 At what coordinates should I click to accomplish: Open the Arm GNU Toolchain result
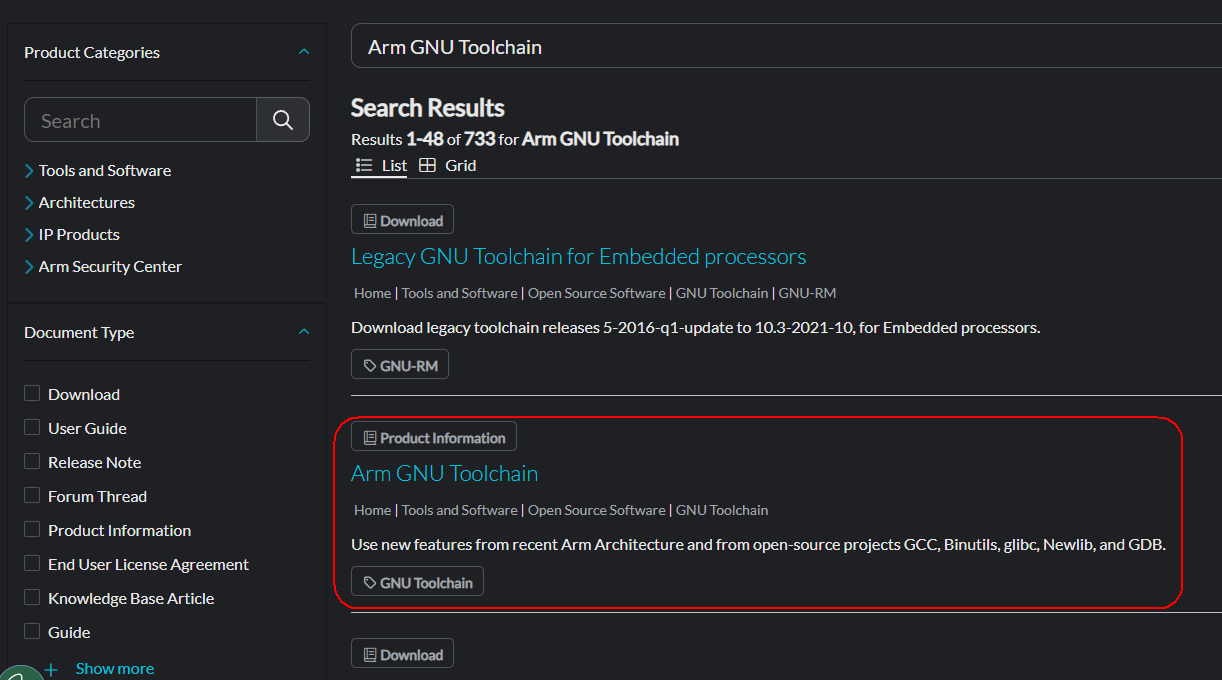coord(445,474)
